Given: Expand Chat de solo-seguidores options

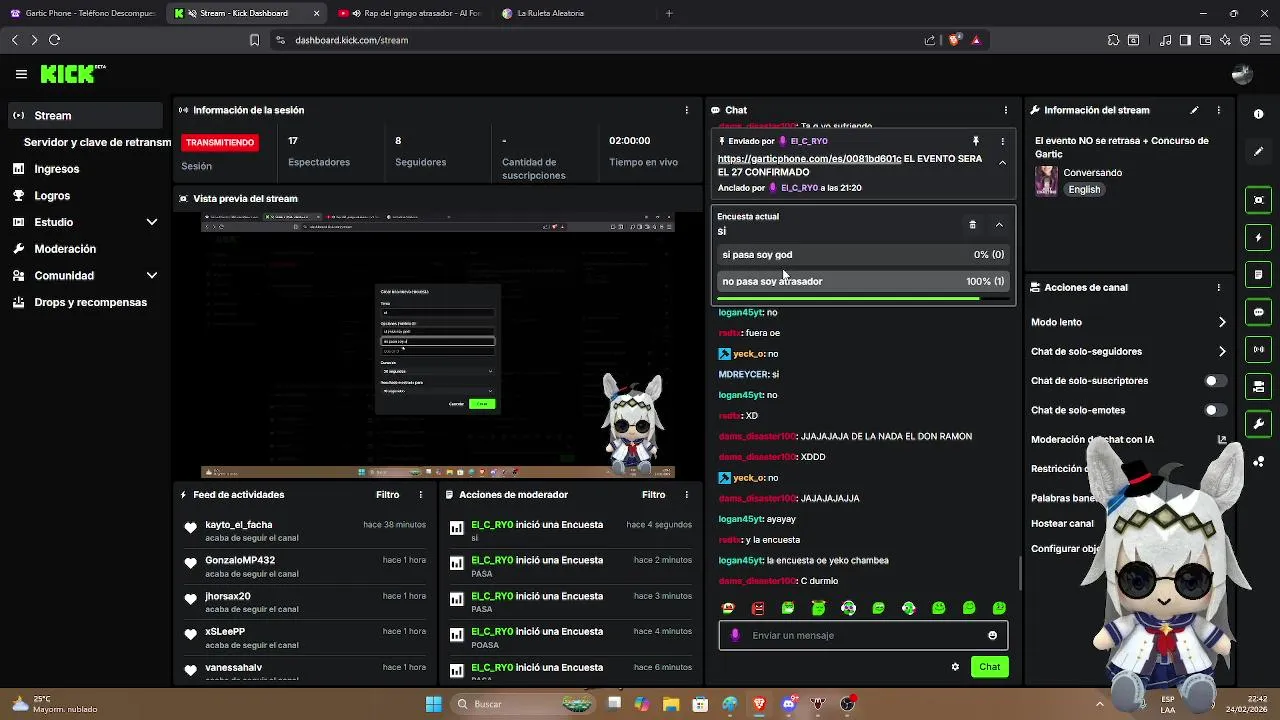Looking at the screenshot, I should point(1221,351).
